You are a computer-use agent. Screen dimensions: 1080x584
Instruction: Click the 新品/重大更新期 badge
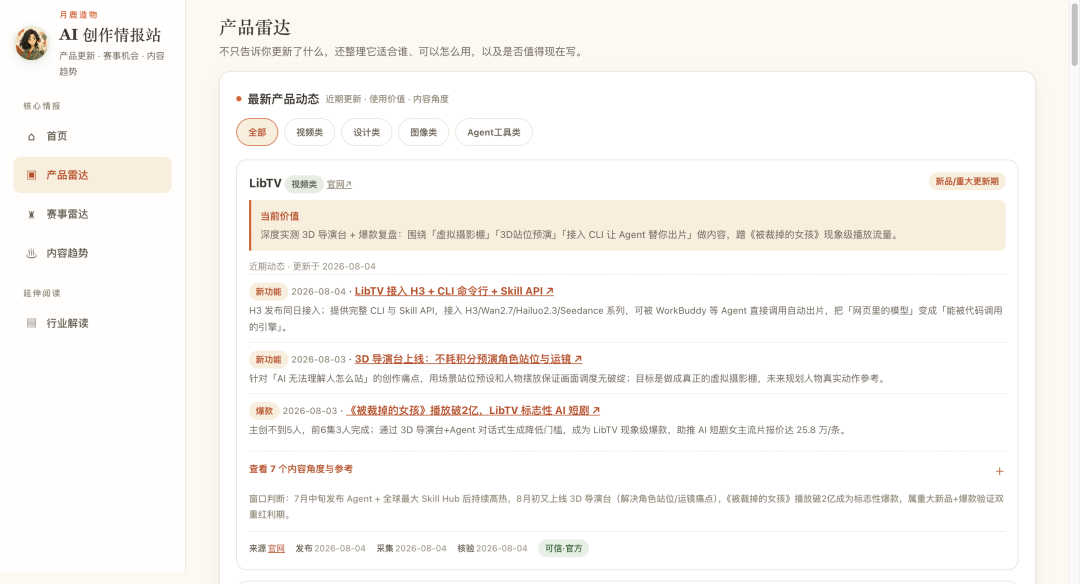click(966, 181)
